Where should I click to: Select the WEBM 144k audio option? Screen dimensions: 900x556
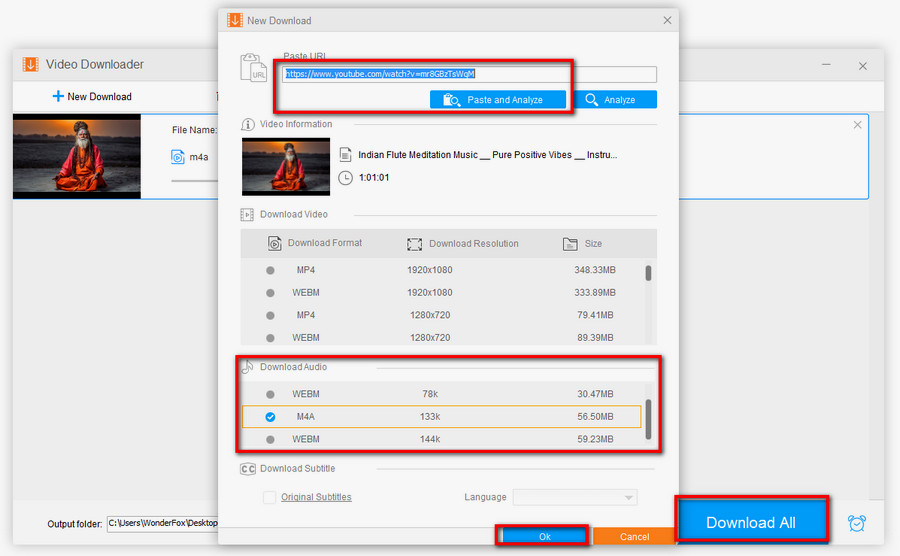click(x=270, y=439)
